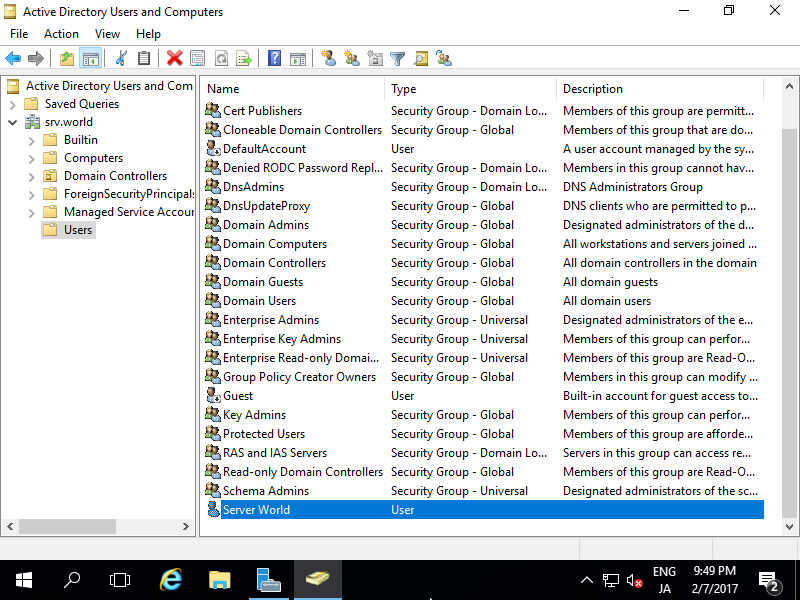Open File Explorer from the taskbar

click(219, 580)
